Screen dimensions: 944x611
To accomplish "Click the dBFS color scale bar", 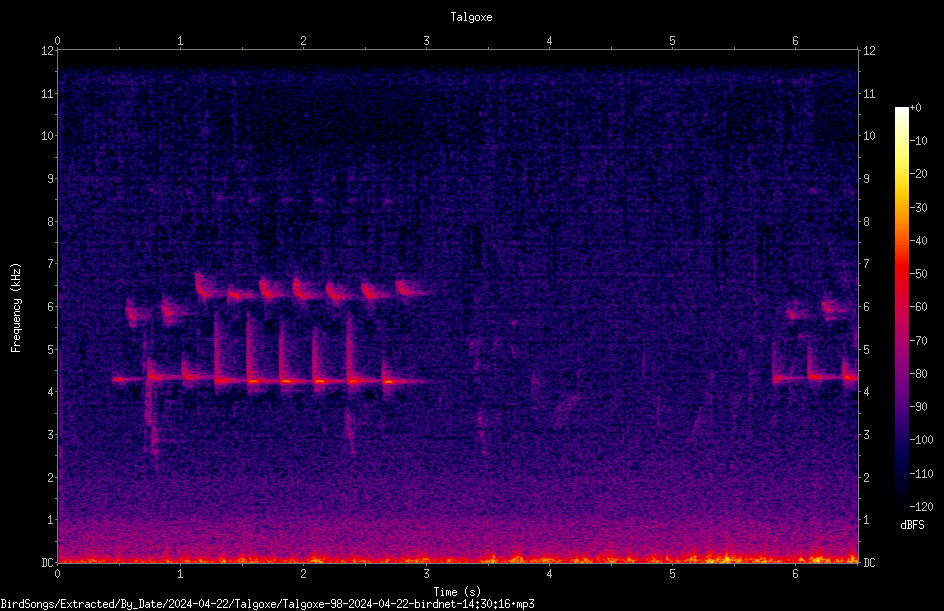I will pyautogui.click(x=901, y=306).
